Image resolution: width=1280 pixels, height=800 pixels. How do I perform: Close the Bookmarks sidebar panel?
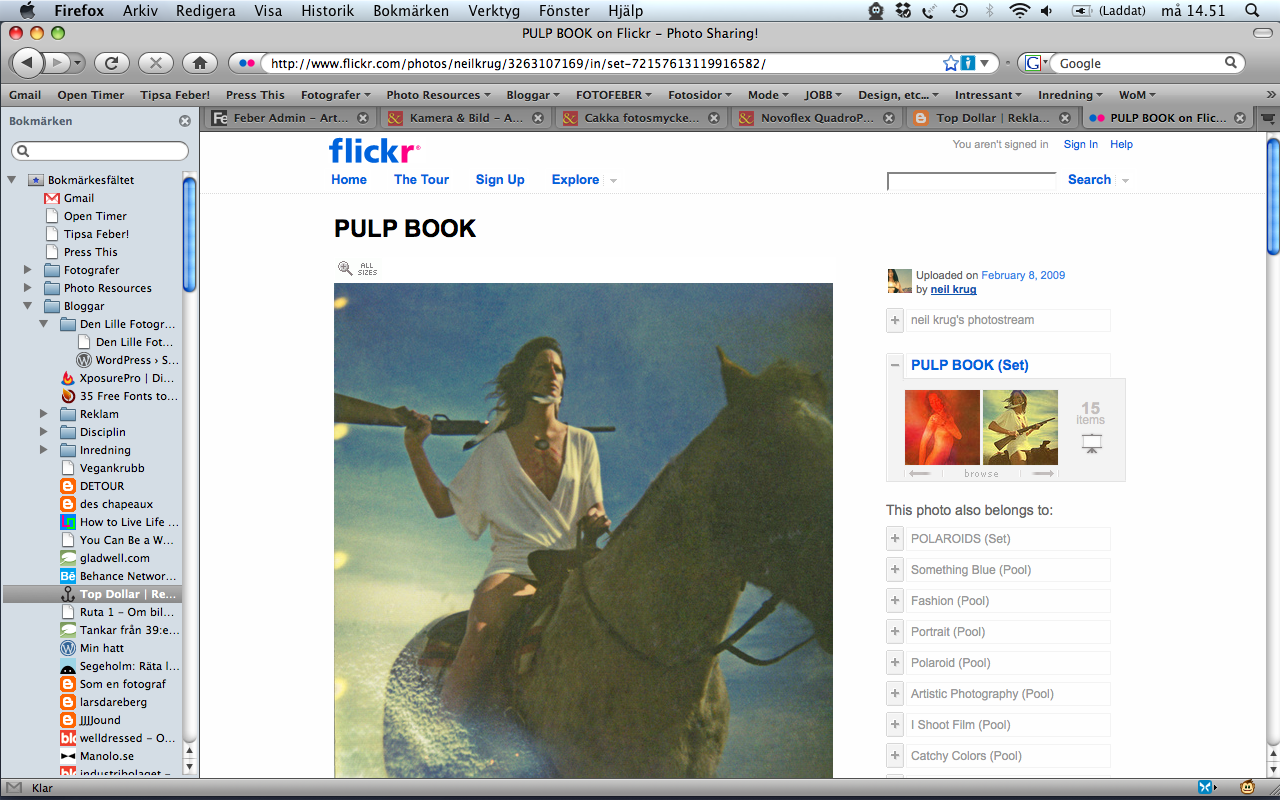pos(184,121)
